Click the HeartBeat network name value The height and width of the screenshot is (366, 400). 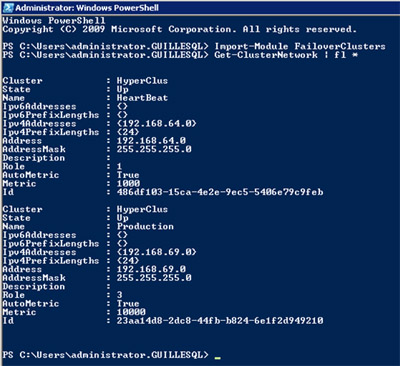click(142, 98)
